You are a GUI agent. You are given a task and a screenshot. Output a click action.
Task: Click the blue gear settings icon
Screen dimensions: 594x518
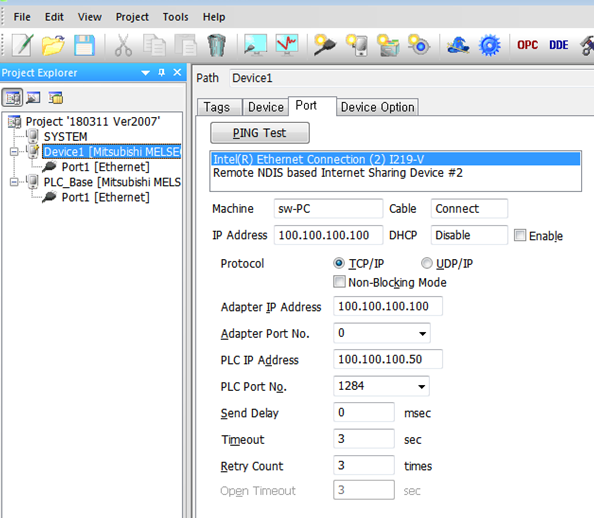(x=489, y=45)
